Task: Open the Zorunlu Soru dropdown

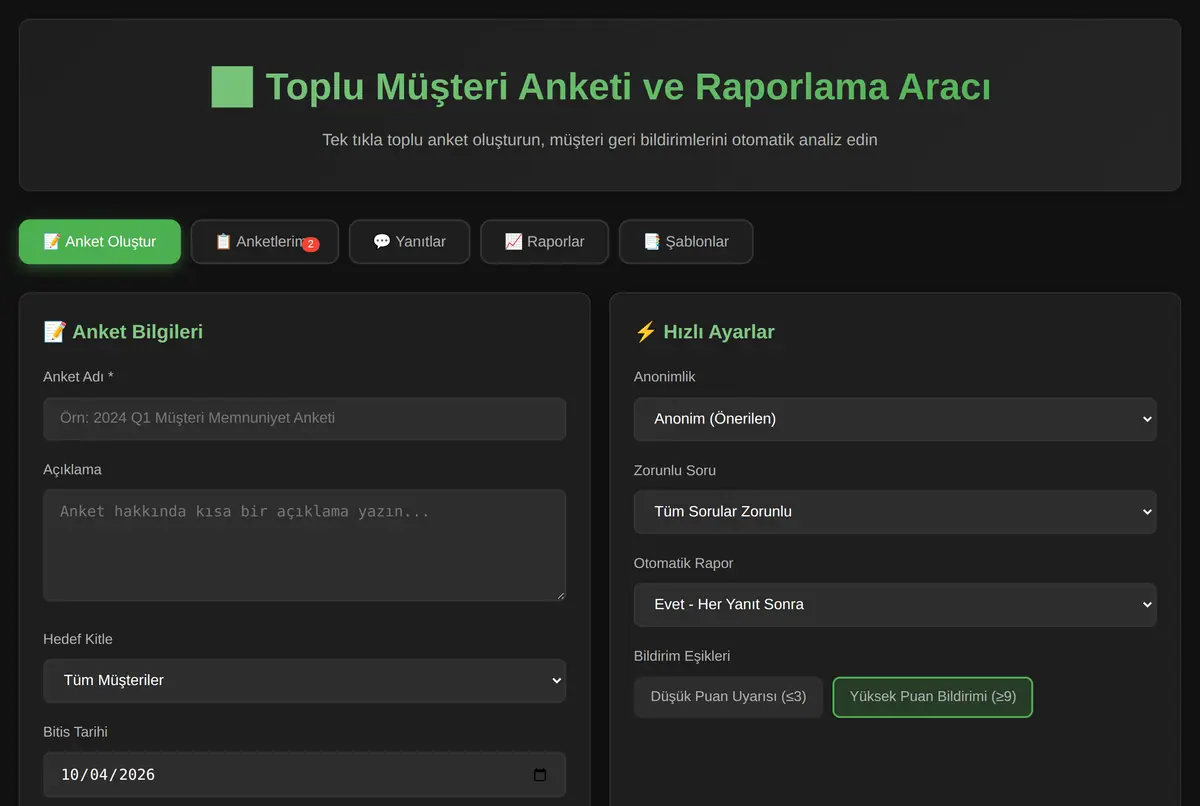Action: click(895, 512)
